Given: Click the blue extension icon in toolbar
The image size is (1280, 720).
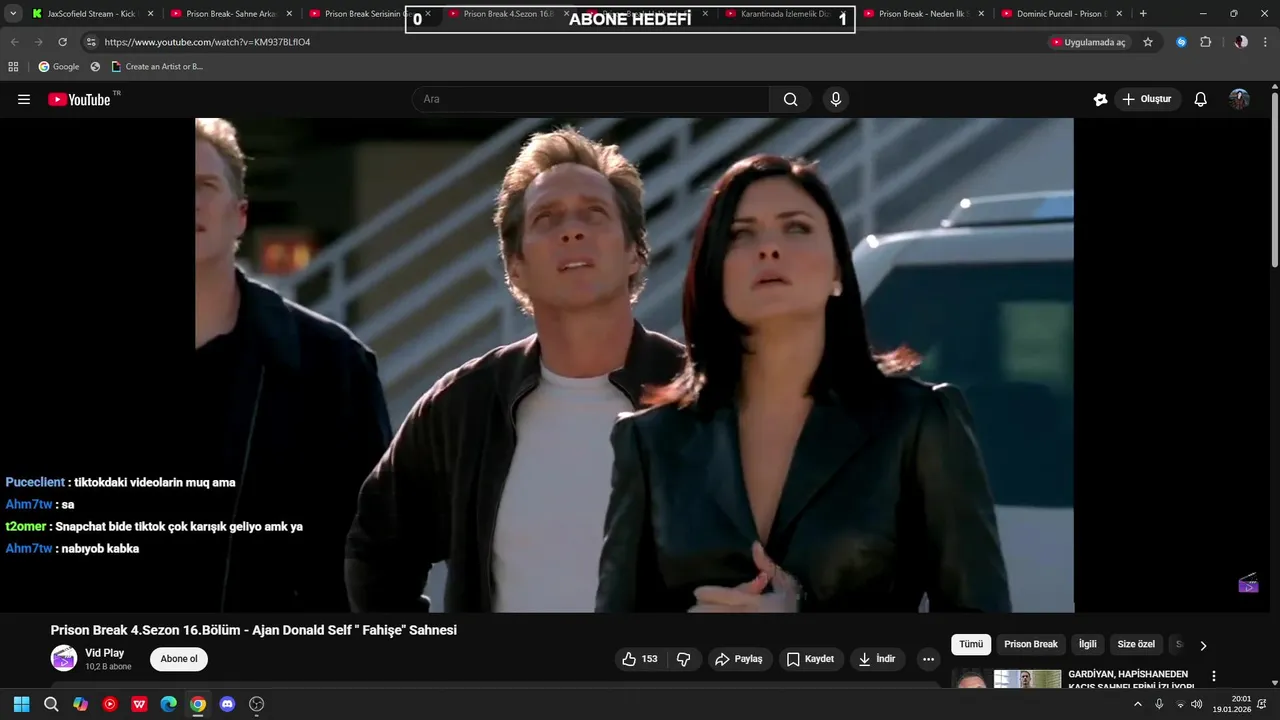Looking at the screenshot, I should click(1181, 42).
